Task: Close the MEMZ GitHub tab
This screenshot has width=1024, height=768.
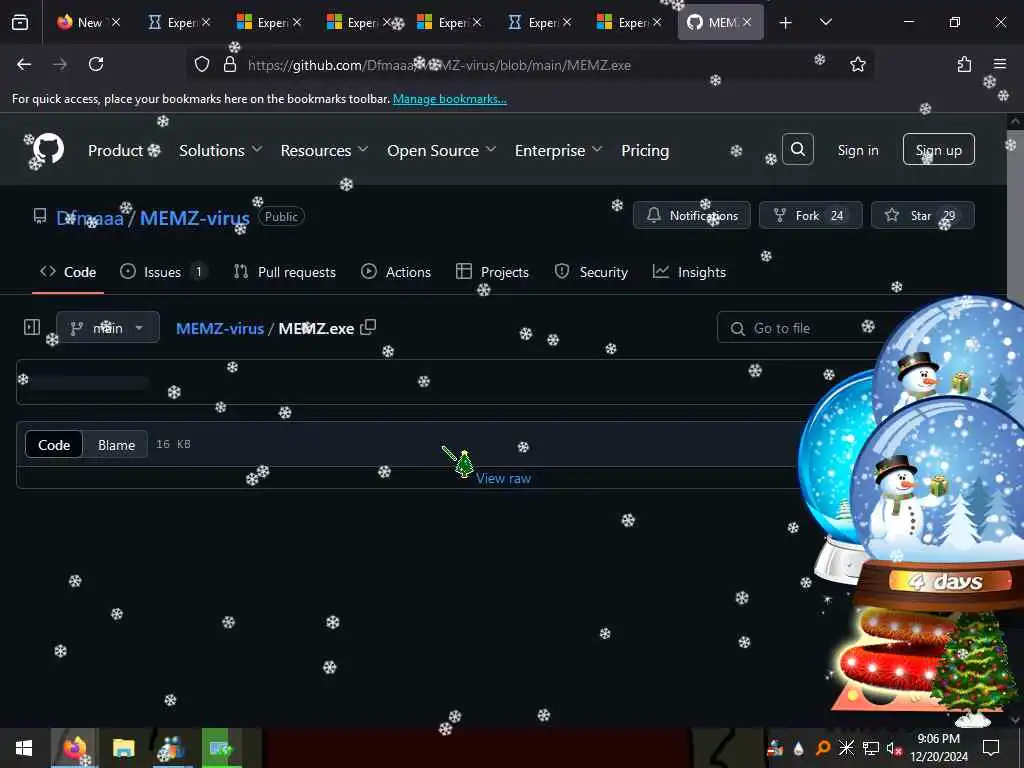Action: pos(746,22)
